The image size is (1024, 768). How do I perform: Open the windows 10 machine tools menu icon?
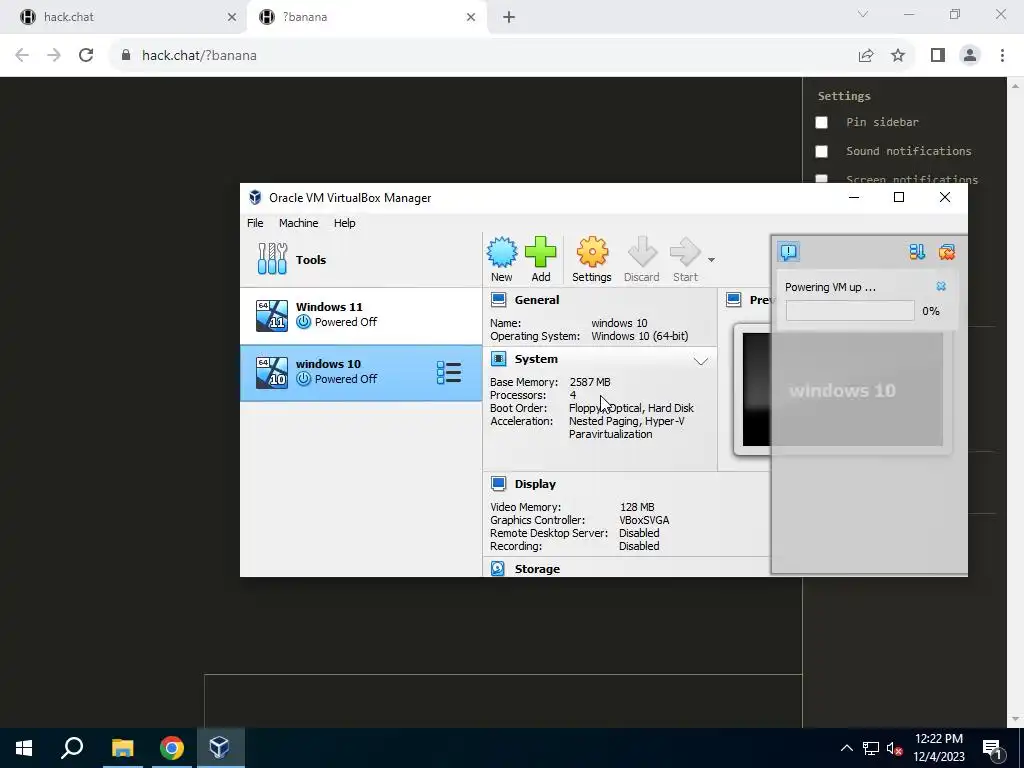tap(449, 372)
